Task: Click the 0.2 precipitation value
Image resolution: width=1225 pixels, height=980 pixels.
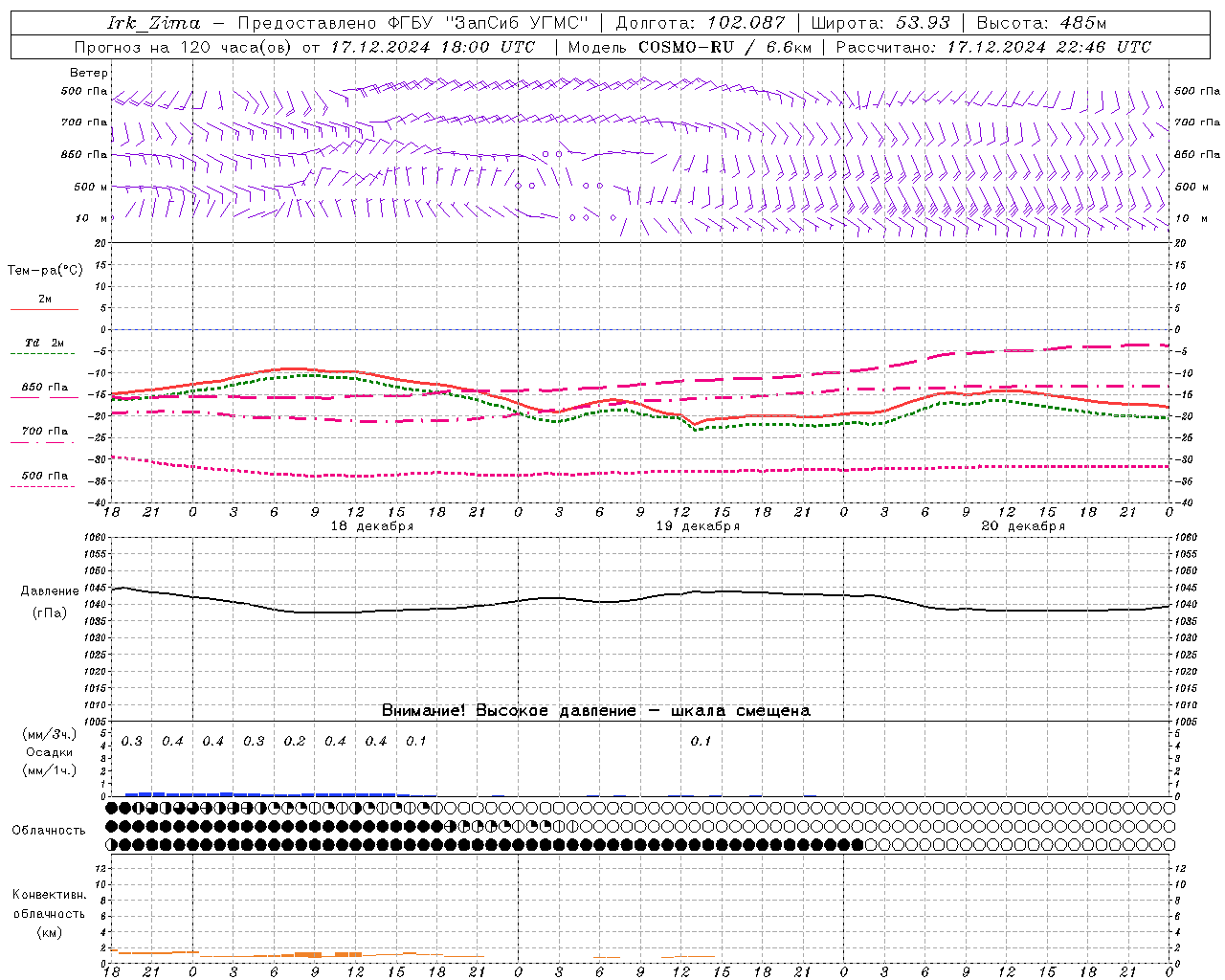Action: pos(295,742)
